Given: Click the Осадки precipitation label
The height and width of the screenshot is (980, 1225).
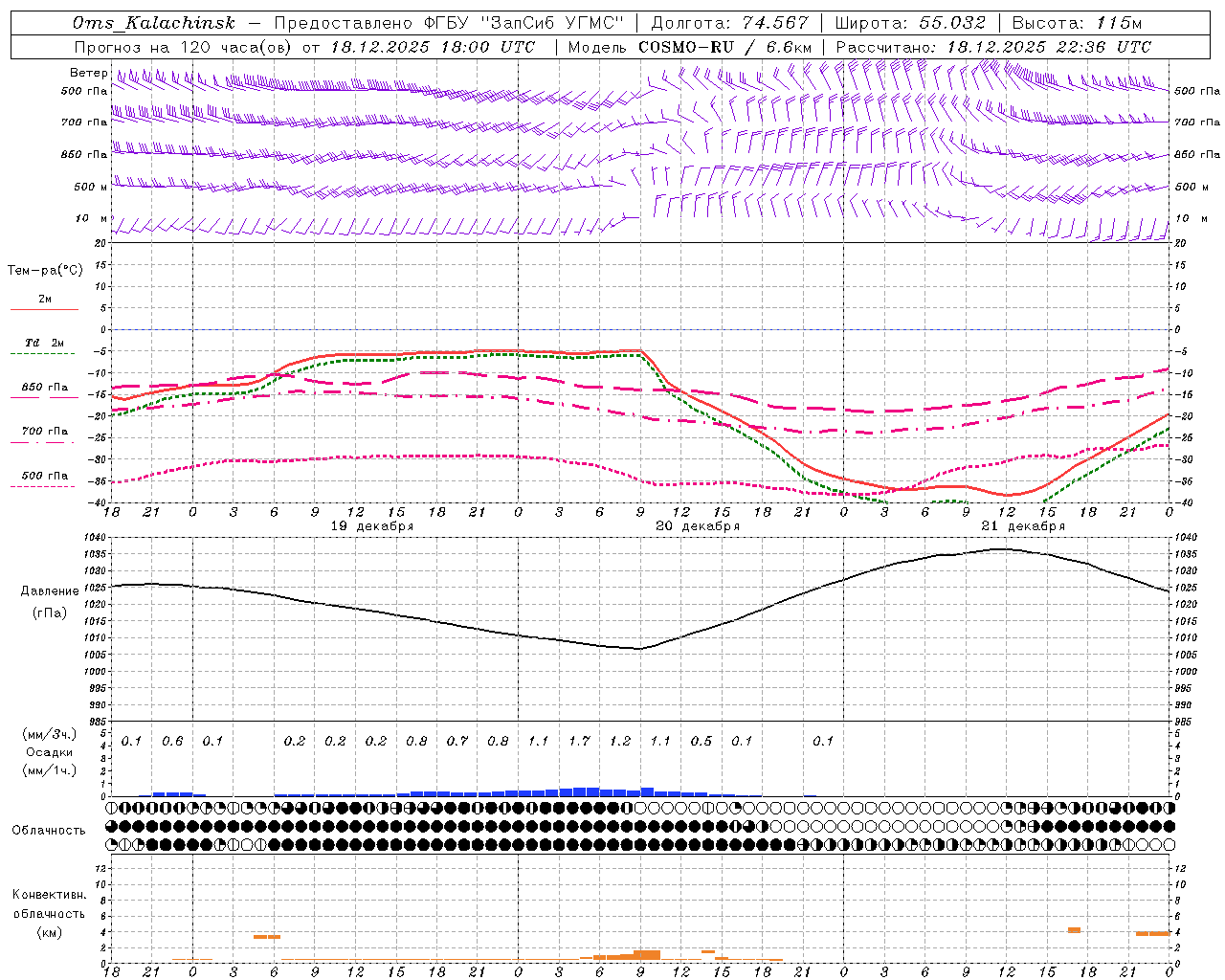Looking at the screenshot, I should click(49, 752).
